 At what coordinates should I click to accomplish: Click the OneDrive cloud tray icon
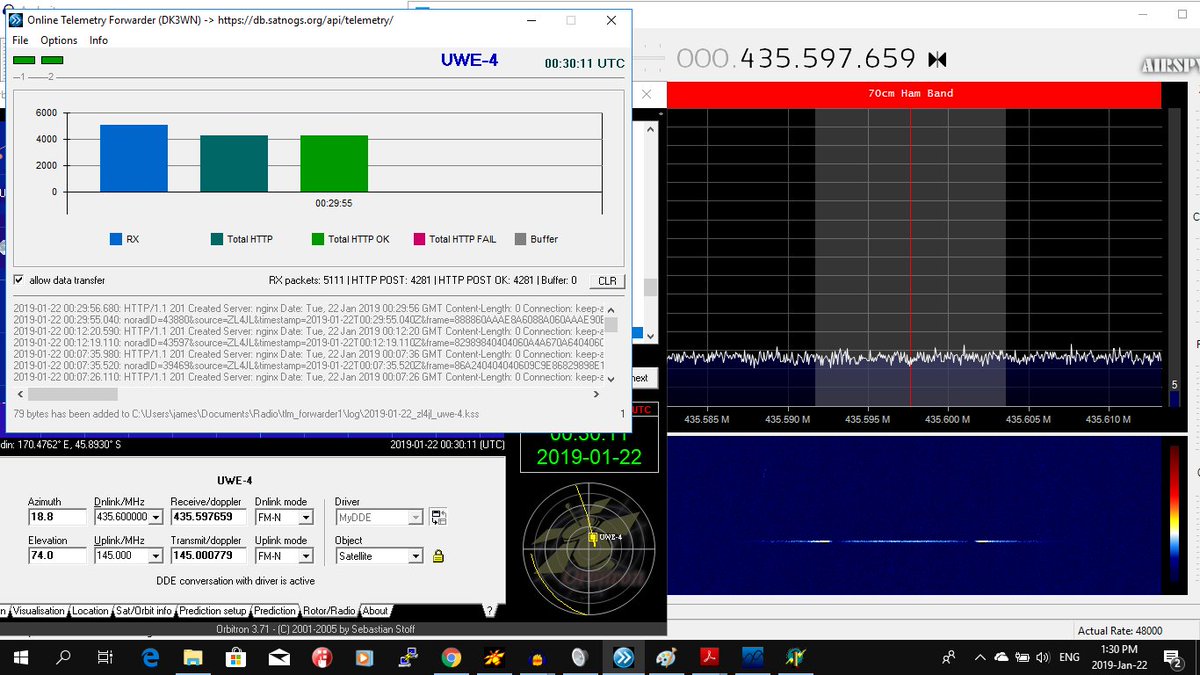(1001, 657)
